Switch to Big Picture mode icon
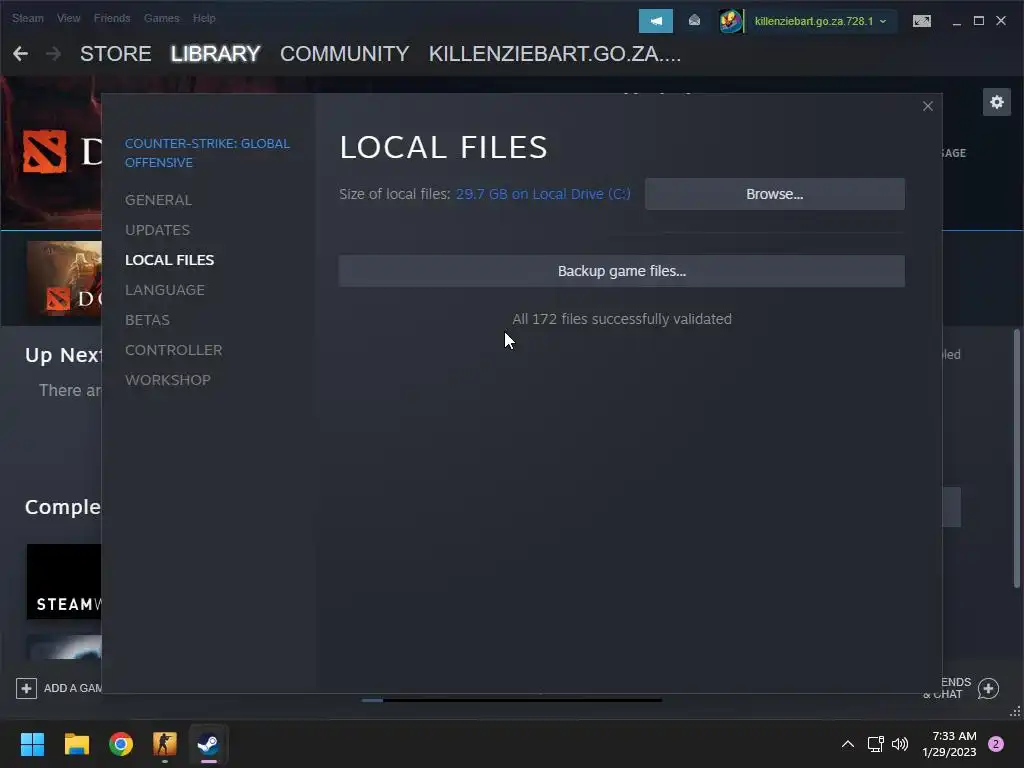Image resolution: width=1024 pixels, height=768 pixels. [x=921, y=21]
